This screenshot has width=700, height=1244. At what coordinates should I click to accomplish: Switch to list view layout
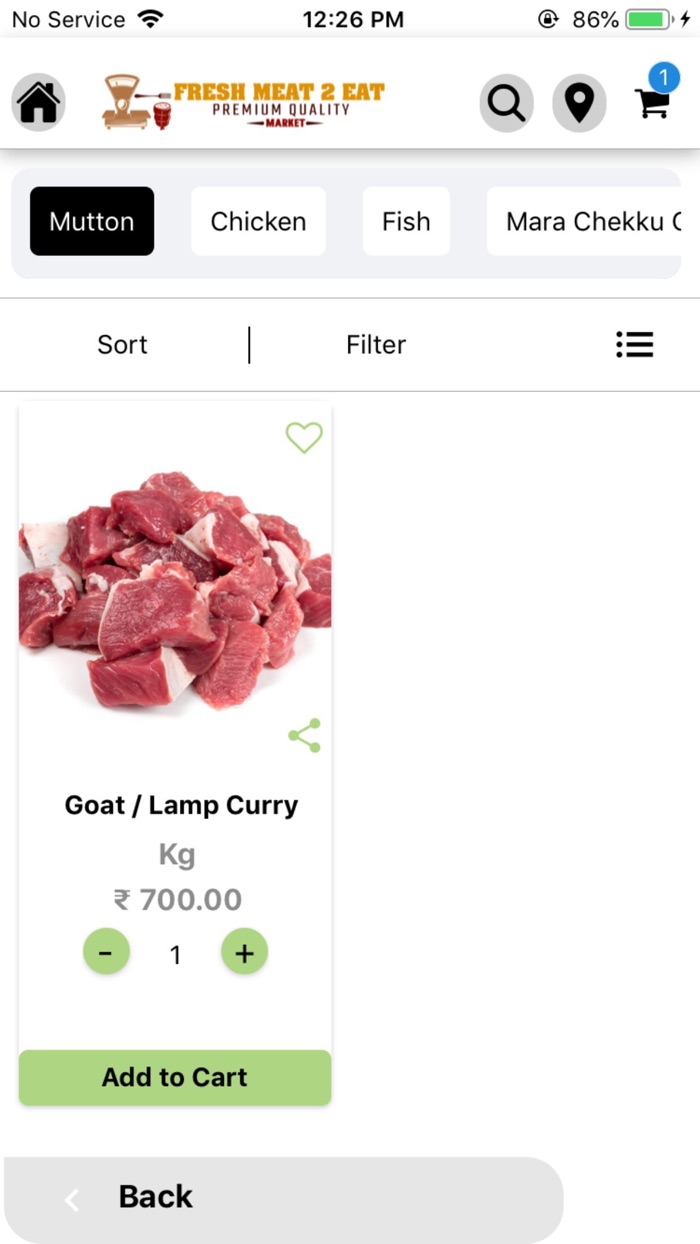coord(634,344)
